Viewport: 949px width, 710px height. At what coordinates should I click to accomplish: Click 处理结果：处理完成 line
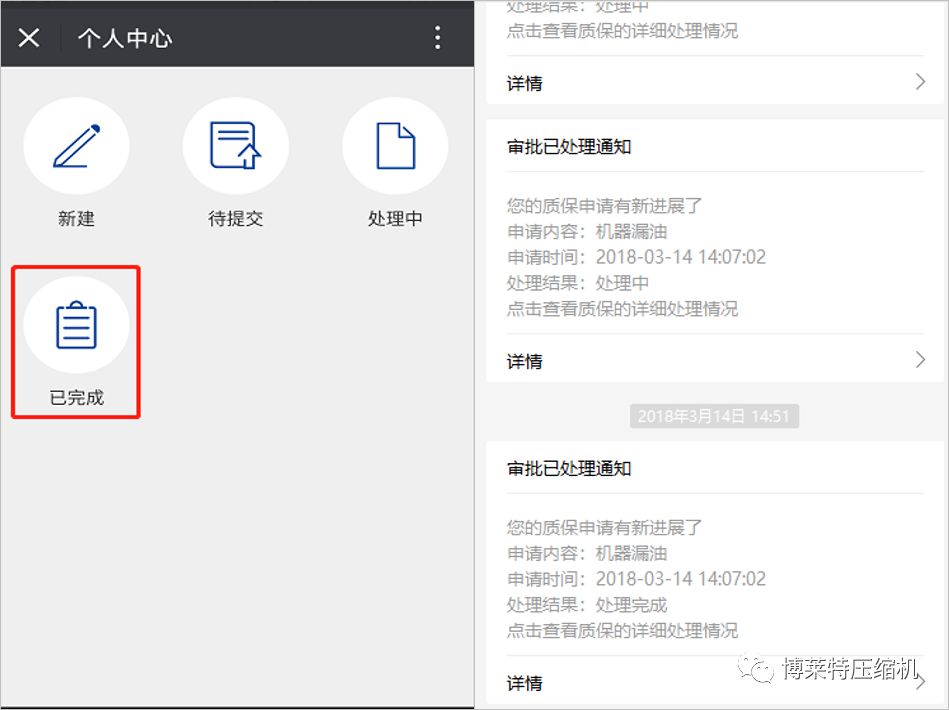[x=586, y=605]
